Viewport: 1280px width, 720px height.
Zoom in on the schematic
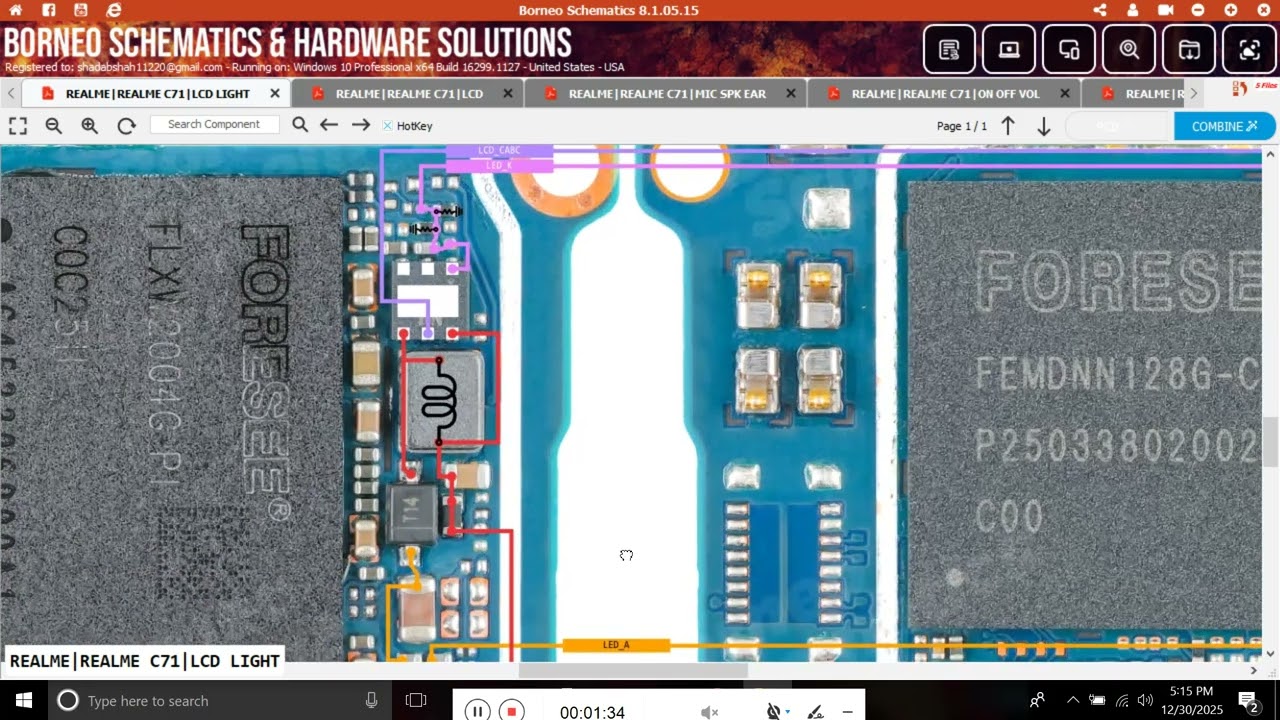(90, 126)
